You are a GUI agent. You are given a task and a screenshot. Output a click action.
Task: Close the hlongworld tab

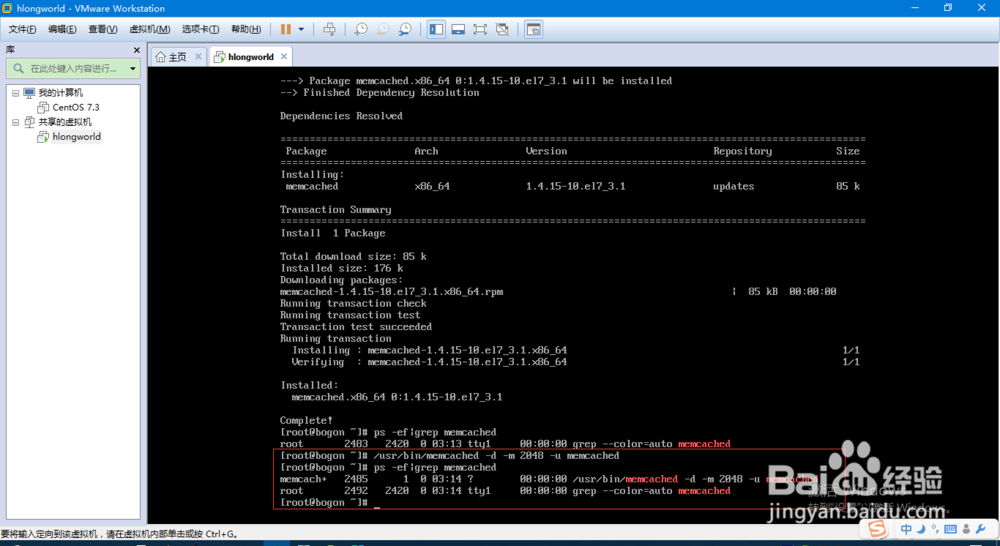[284, 57]
